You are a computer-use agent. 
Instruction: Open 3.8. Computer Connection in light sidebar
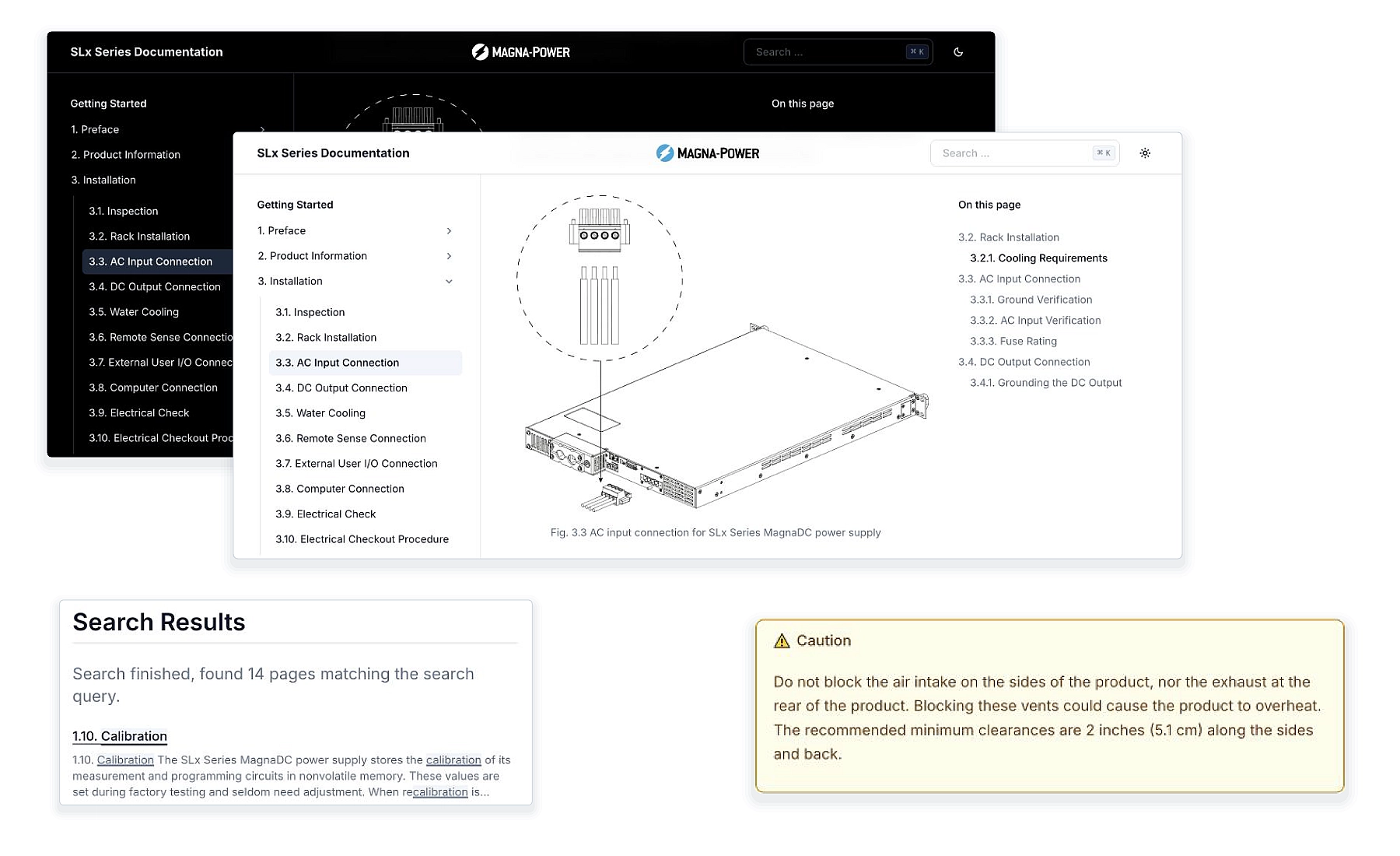coord(340,489)
